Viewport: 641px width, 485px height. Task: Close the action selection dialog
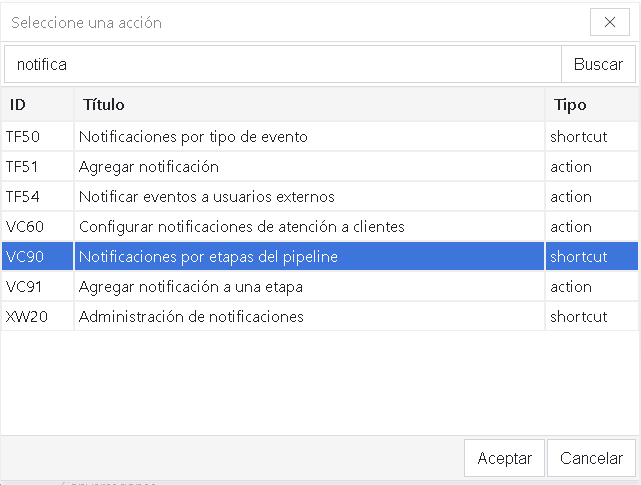coord(610,22)
